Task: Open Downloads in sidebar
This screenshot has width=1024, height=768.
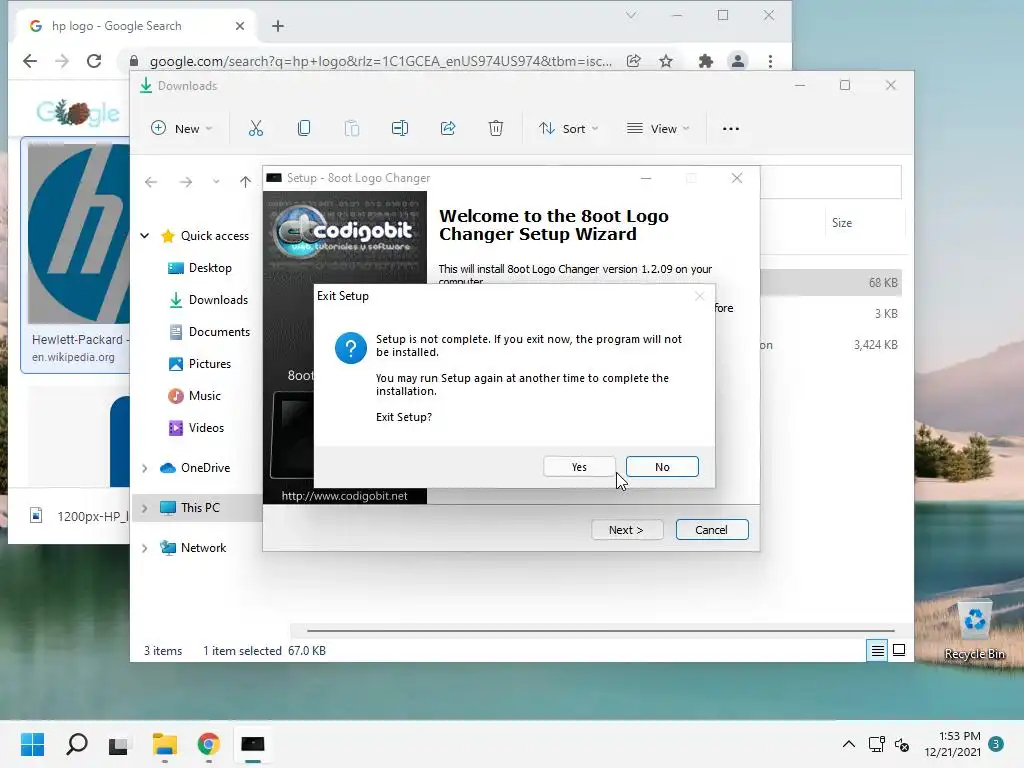Action: 208,300
